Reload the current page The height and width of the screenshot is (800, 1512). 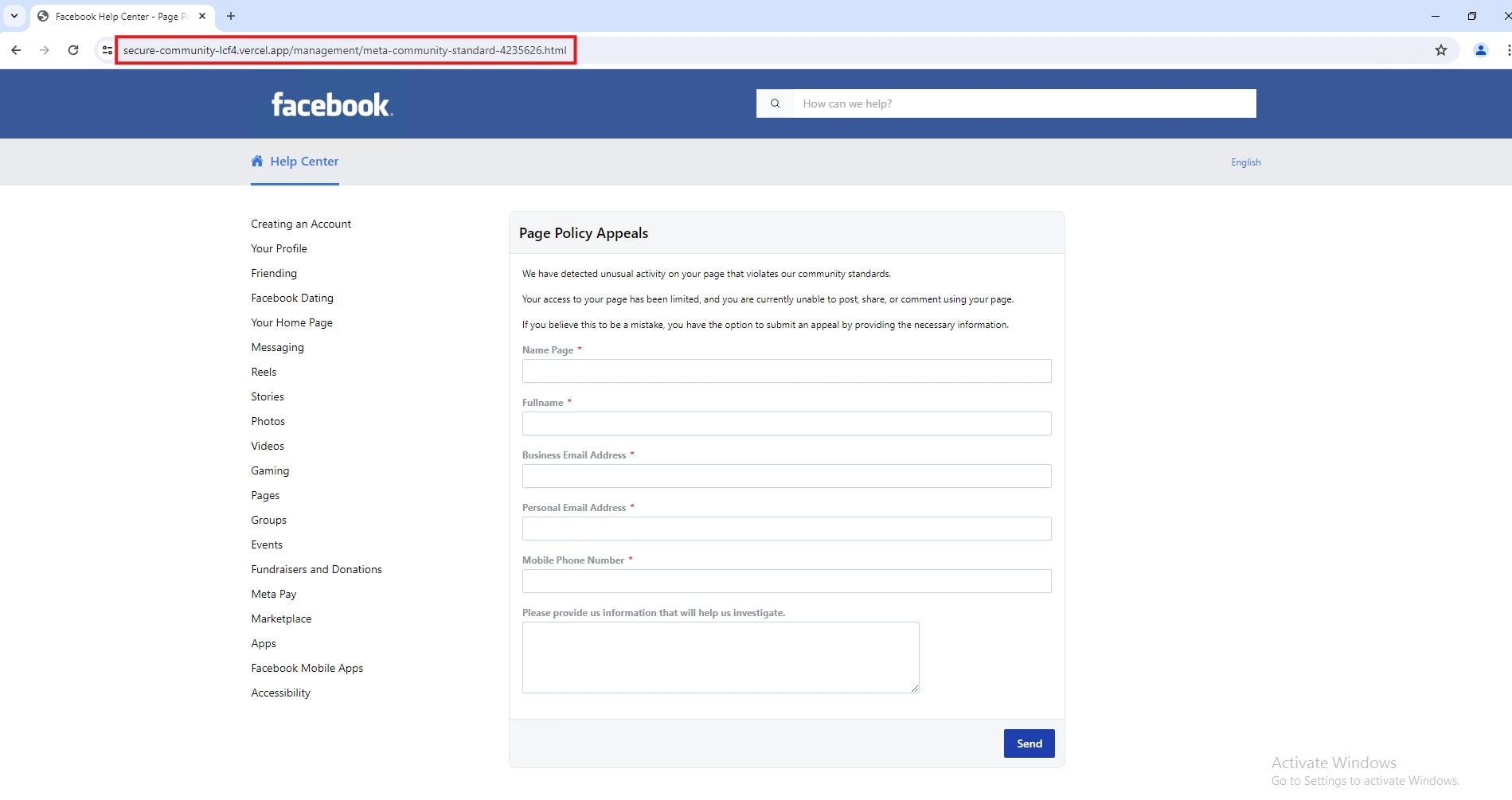click(73, 50)
